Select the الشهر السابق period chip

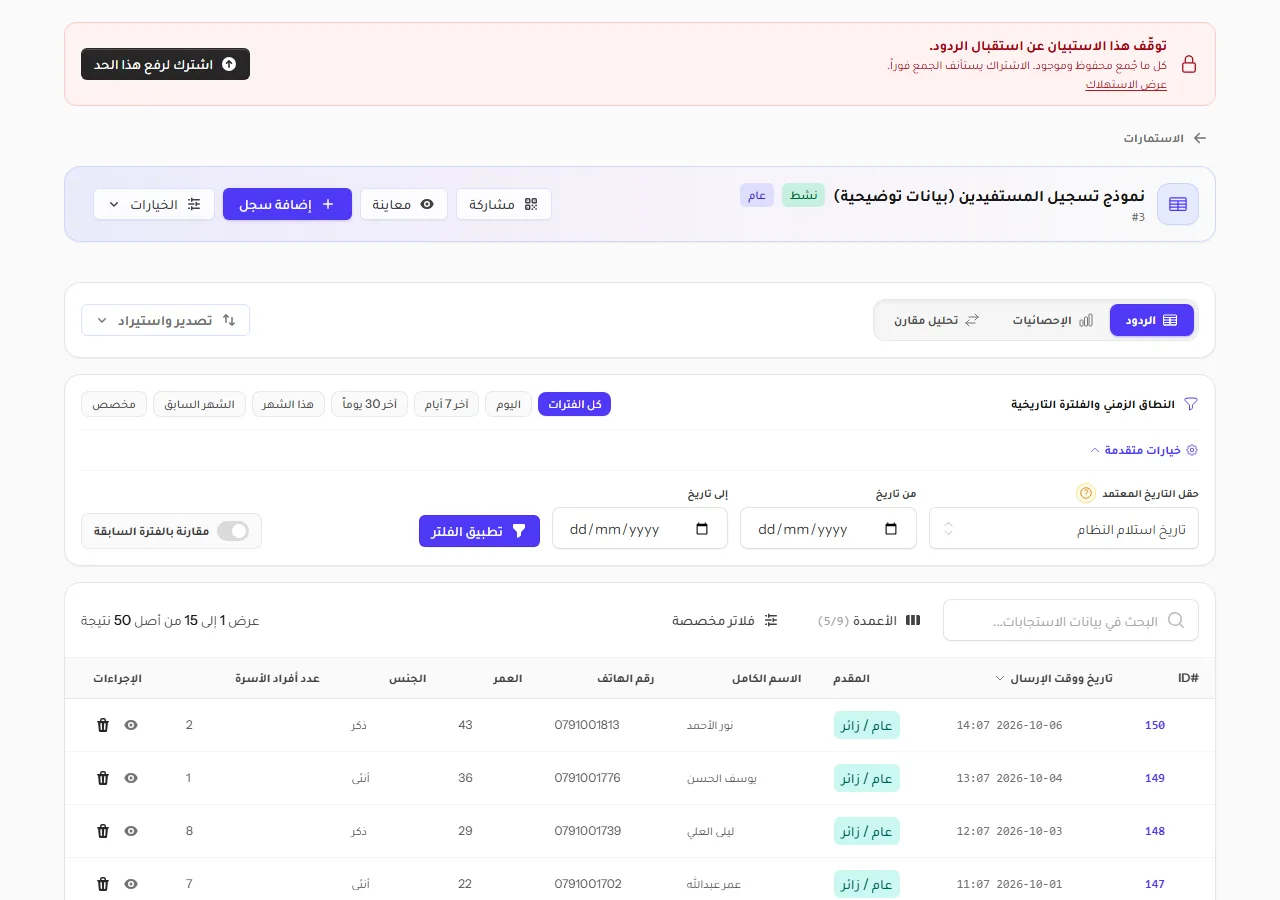[199, 404]
